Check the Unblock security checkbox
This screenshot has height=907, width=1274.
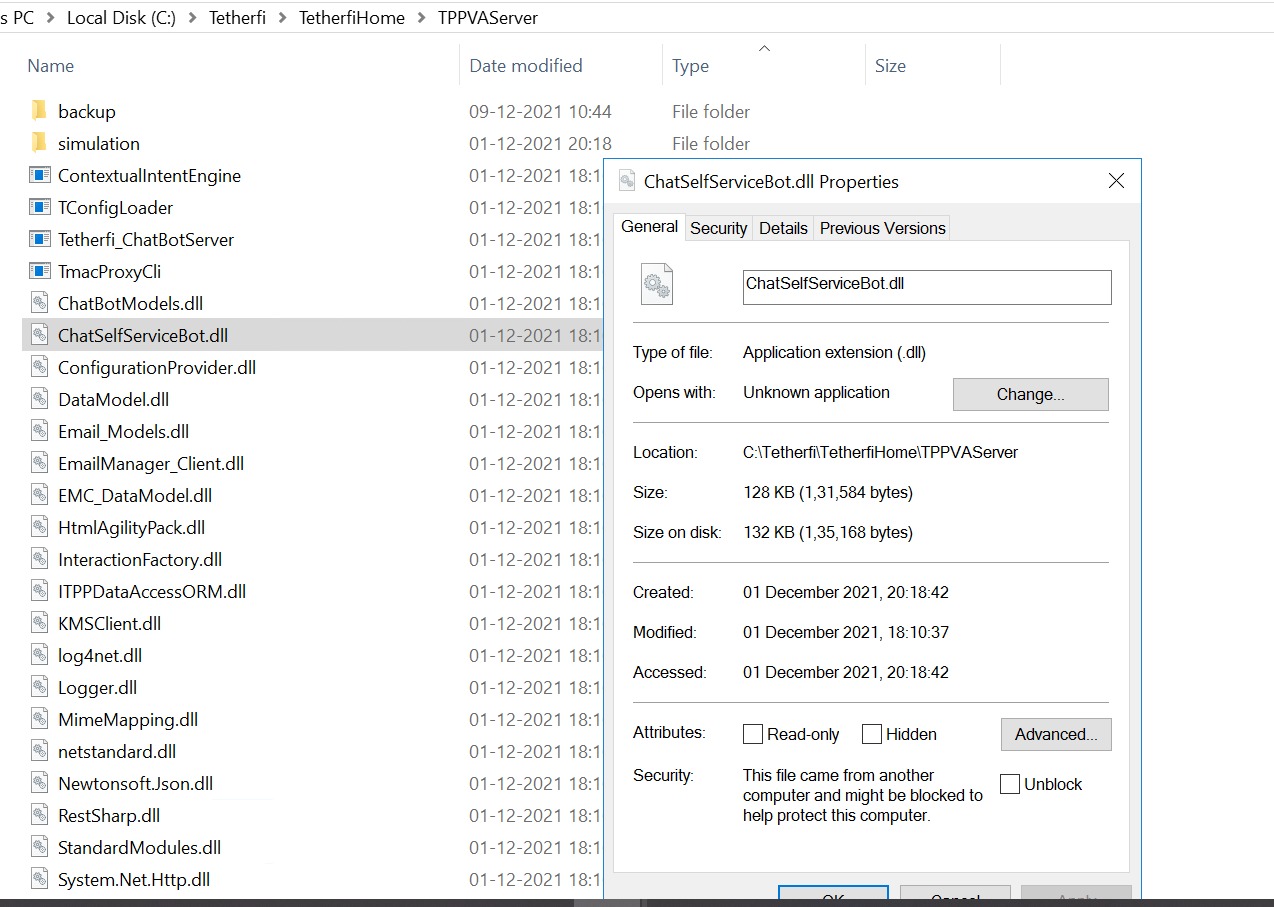pyautogui.click(x=1009, y=784)
